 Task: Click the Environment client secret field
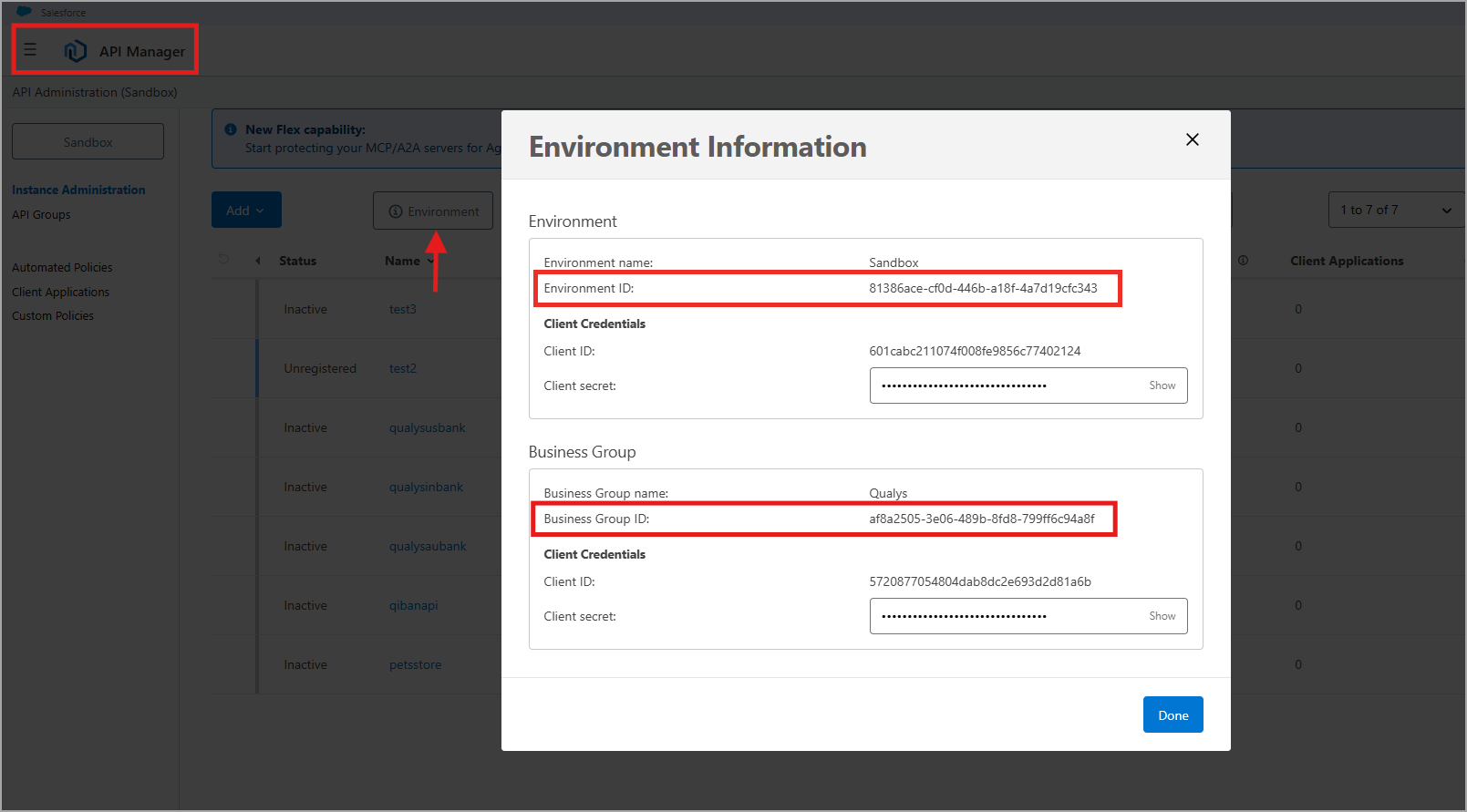tap(1003, 385)
